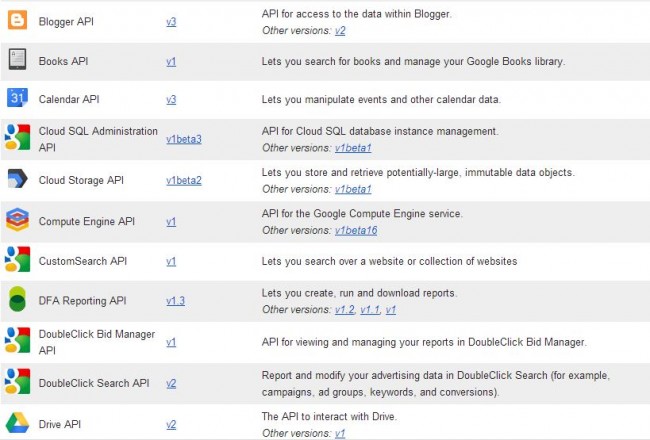Open Blogger API version v3
The image size is (650, 440).
click(171, 22)
